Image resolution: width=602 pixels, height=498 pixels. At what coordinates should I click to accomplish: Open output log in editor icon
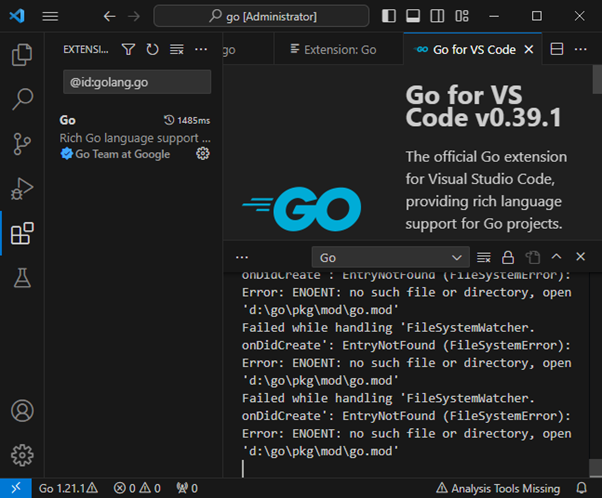[533, 257]
